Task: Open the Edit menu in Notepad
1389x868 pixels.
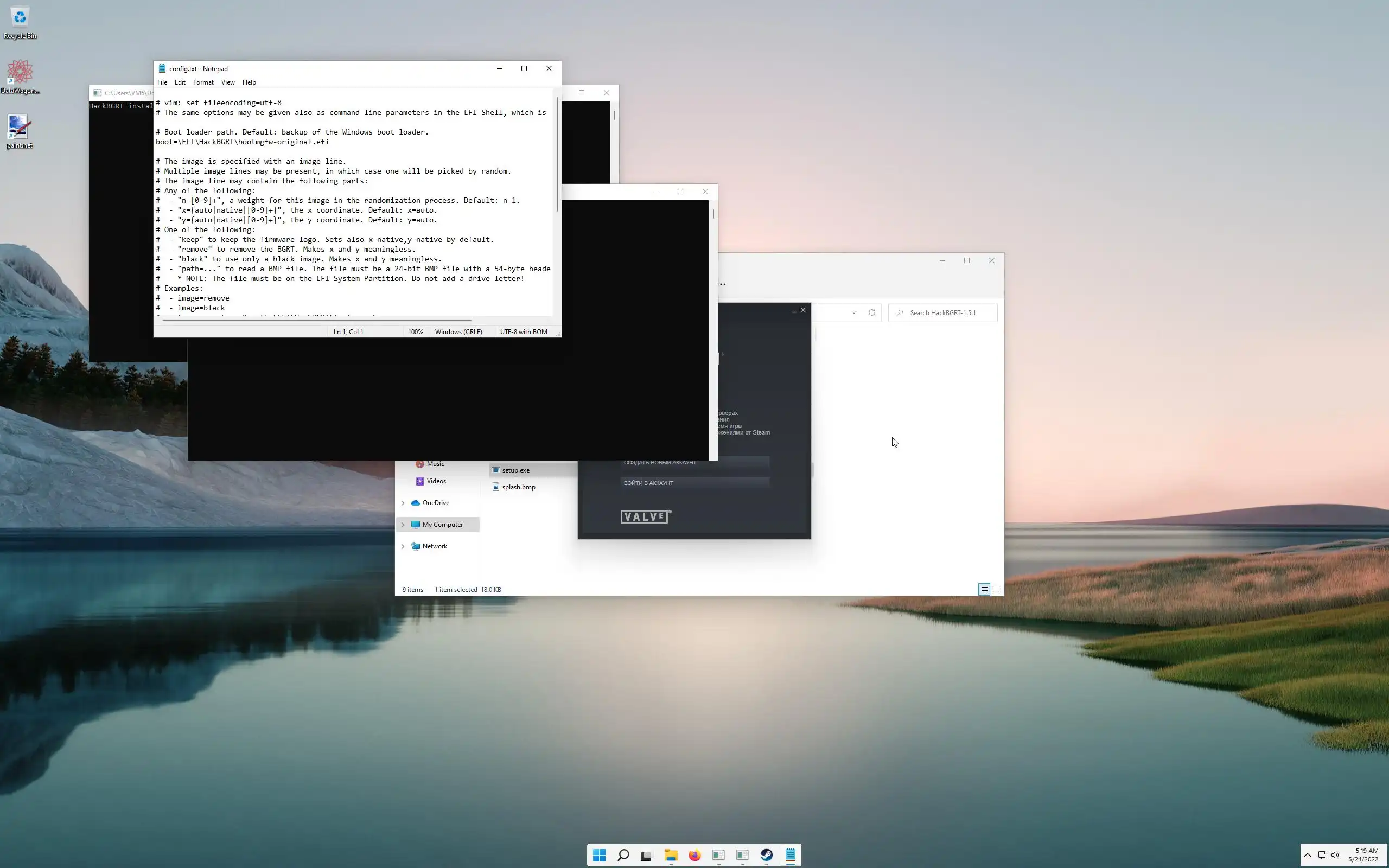Action: [x=180, y=82]
